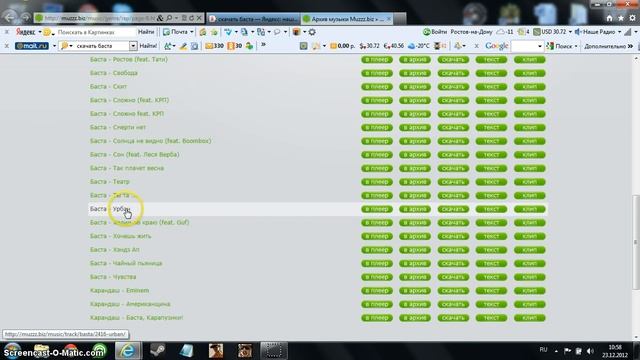
Task: Close the Google toolbar with its X
Action: coord(476,46)
